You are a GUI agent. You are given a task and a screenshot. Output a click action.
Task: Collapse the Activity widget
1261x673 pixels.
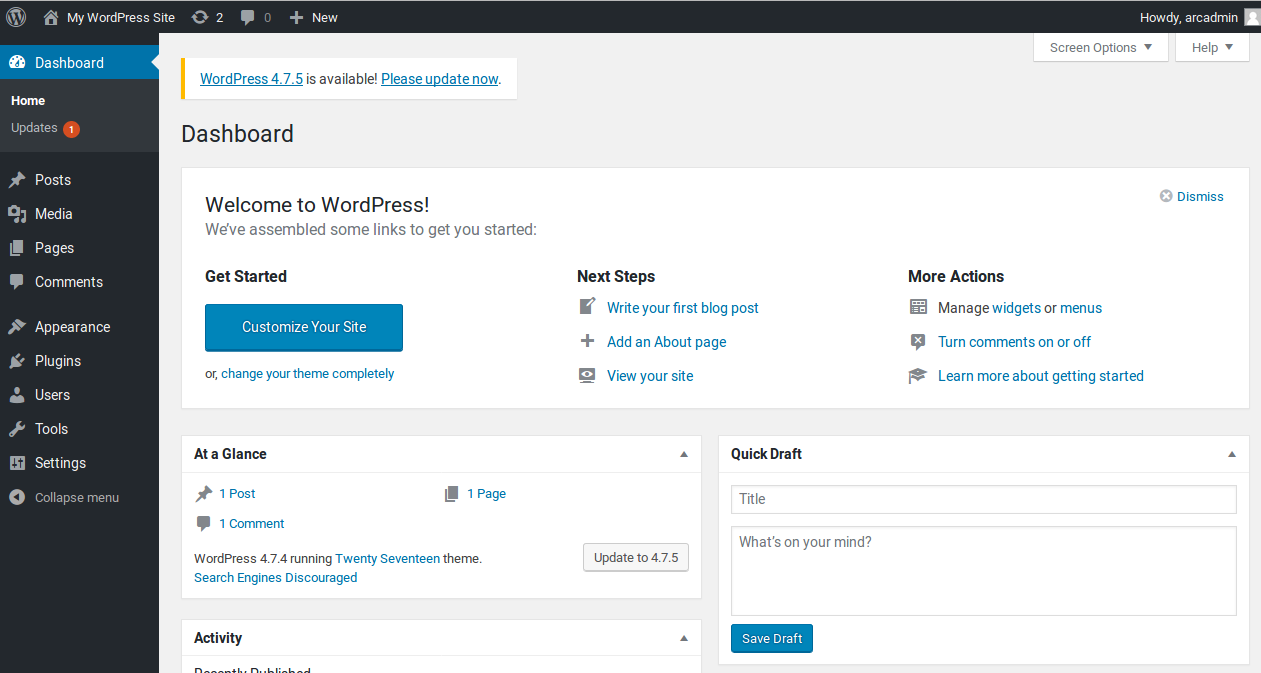click(684, 638)
